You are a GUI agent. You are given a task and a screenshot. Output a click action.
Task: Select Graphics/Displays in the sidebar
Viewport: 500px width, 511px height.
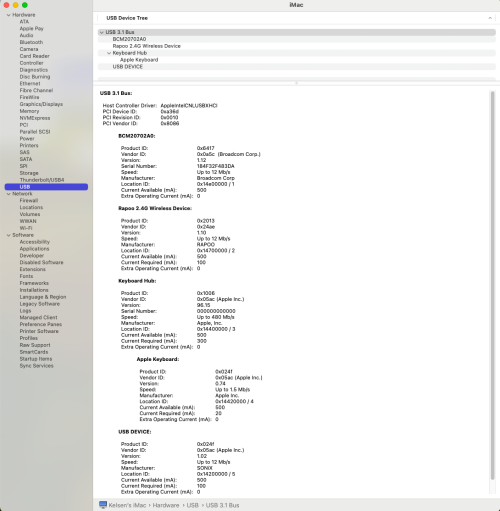pyautogui.click(x=41, y=104)
